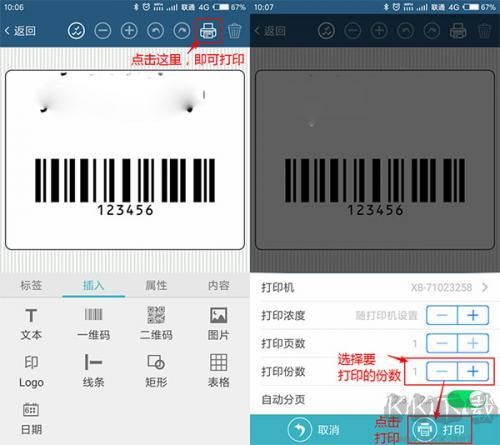Insert a 二维码 QR code element
This screenshot has width=500, height=445.
[156, 324]
